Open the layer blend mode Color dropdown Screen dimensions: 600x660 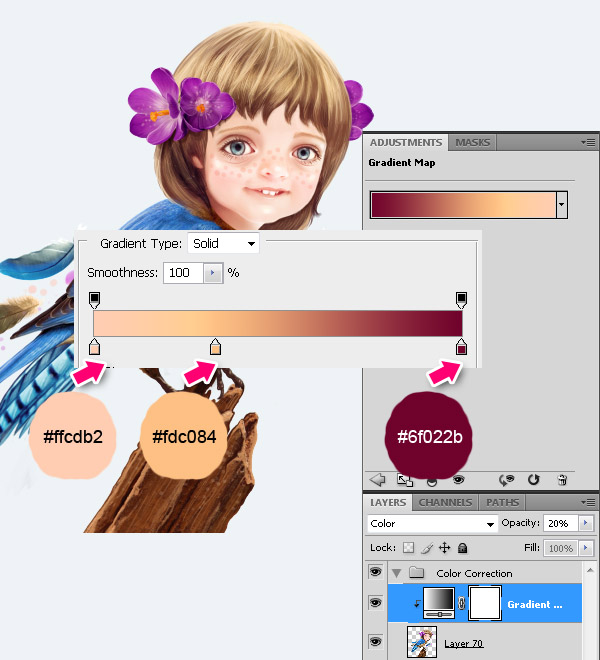[432, 523]
